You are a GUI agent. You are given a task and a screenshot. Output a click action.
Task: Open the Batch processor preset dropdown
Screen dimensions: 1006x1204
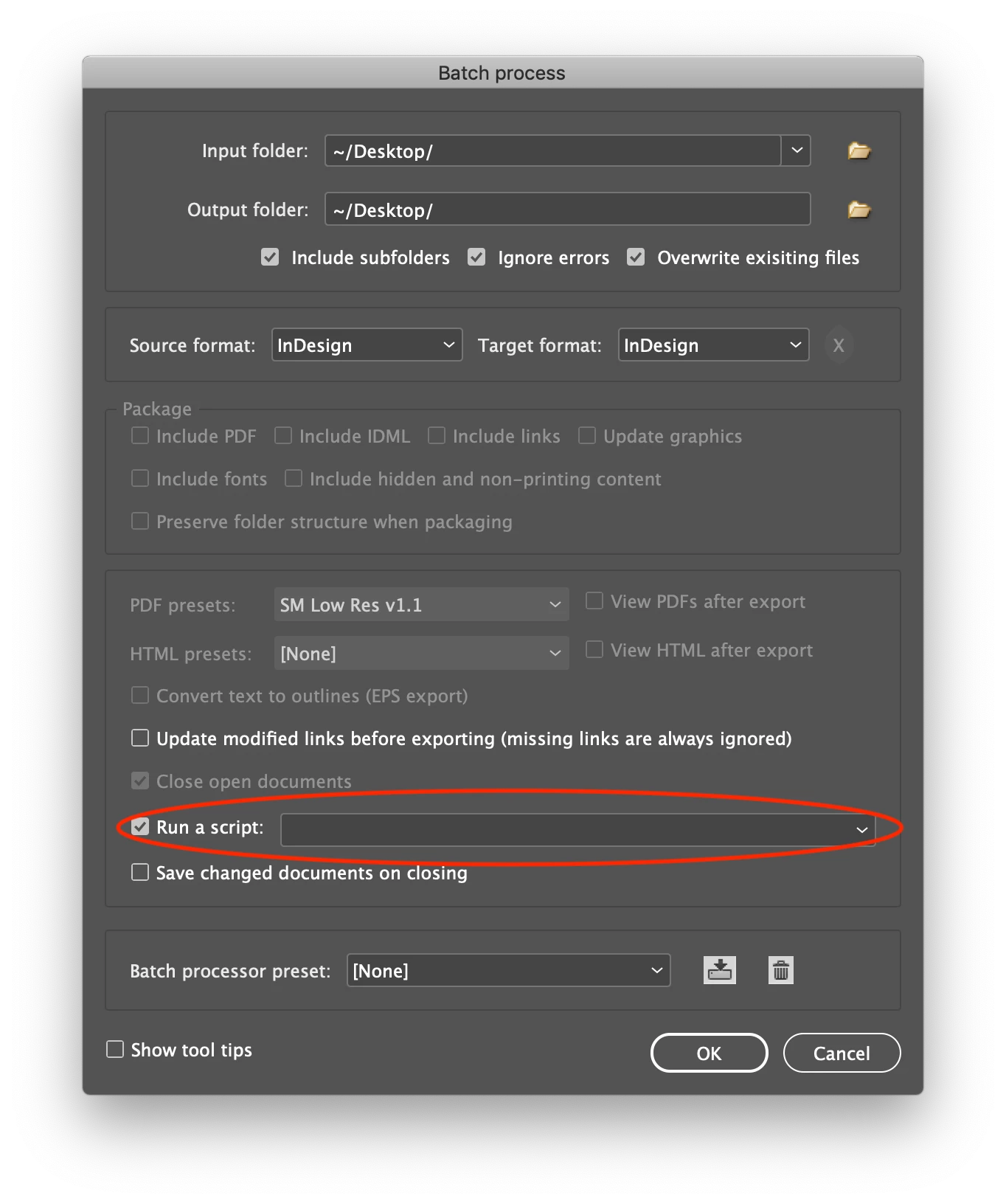pyautogui.click(x=509, y=971)
